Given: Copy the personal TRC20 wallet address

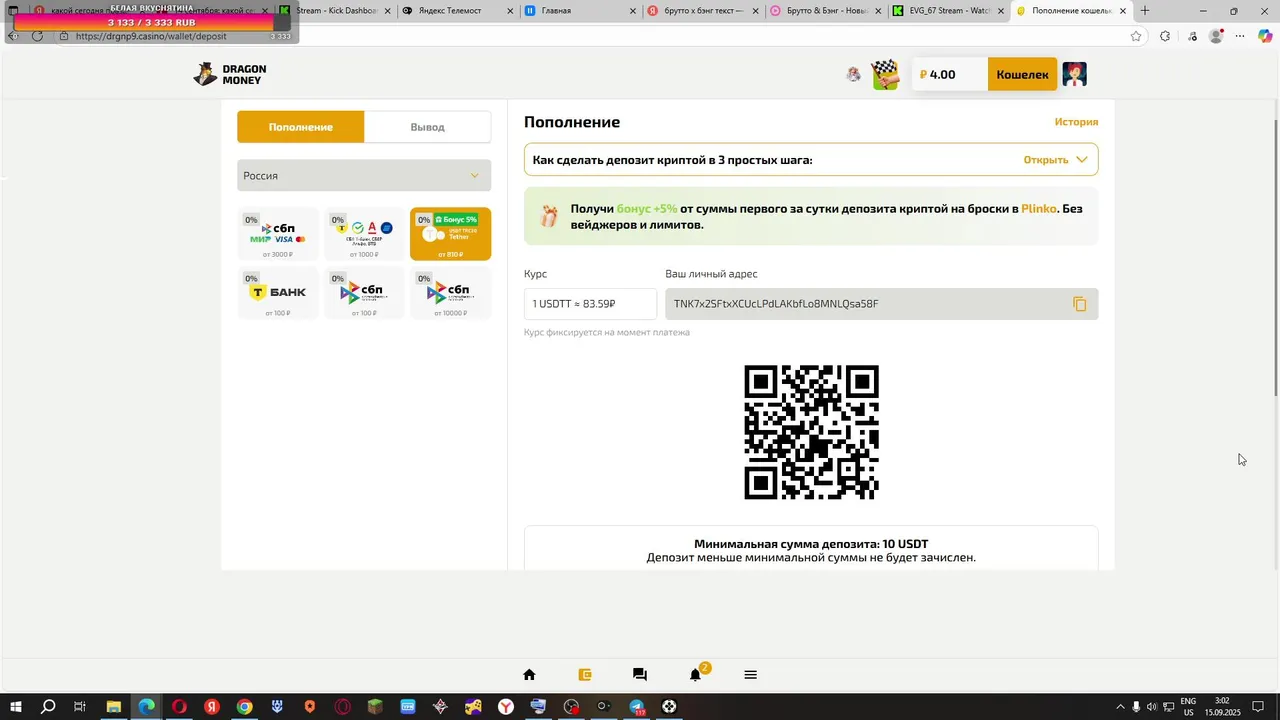Looking at the screenshot, I should point(1079,304).
